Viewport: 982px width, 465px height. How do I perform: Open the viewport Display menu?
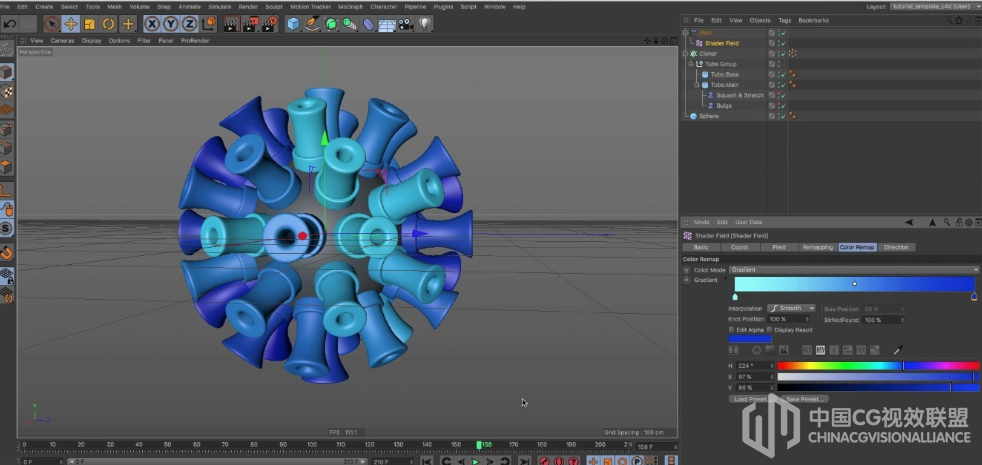click(x=91, y=41)
